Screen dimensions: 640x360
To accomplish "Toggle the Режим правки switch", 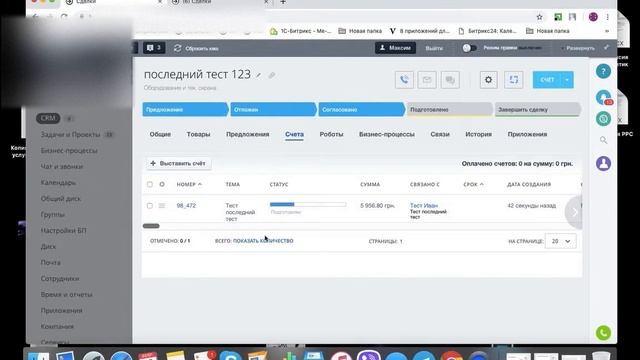I will [469, 48].
